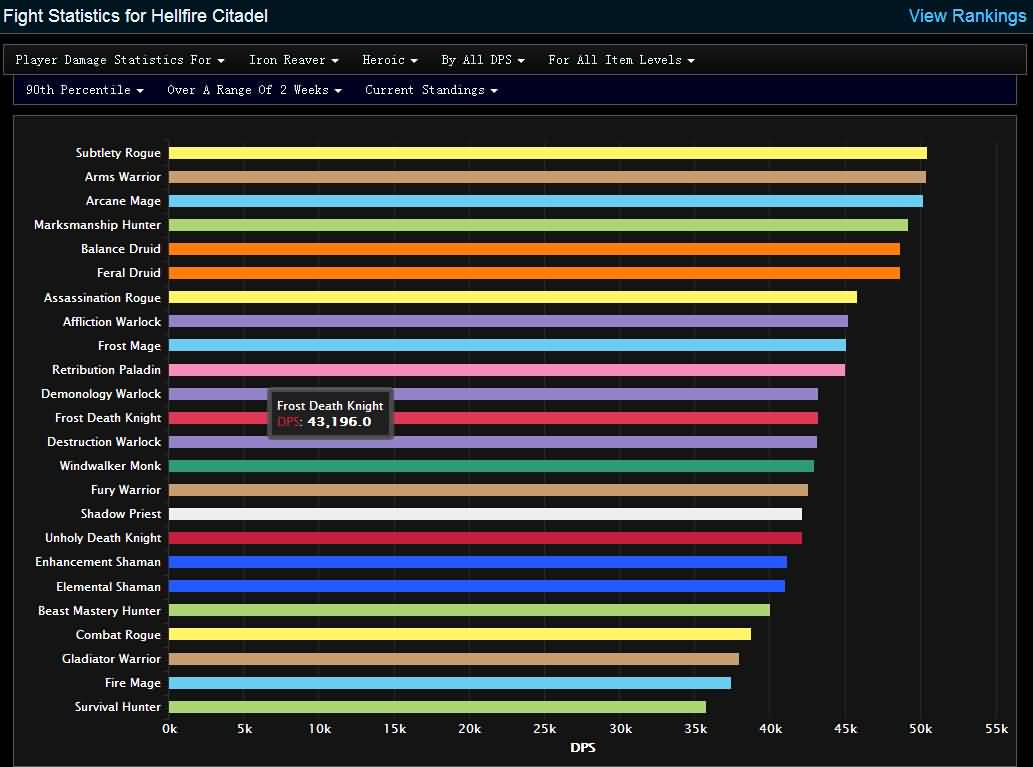The image size is (1033, 767).
Task: Select the Combat Rogue yellow bar
Action: point(460,634)
